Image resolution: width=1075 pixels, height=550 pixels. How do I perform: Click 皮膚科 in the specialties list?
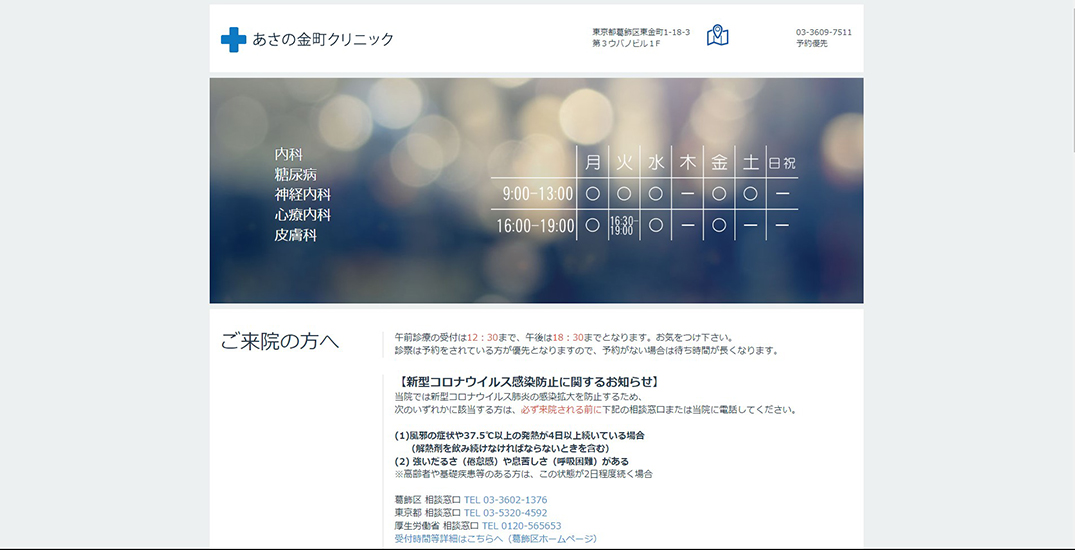tap(296, 235)
